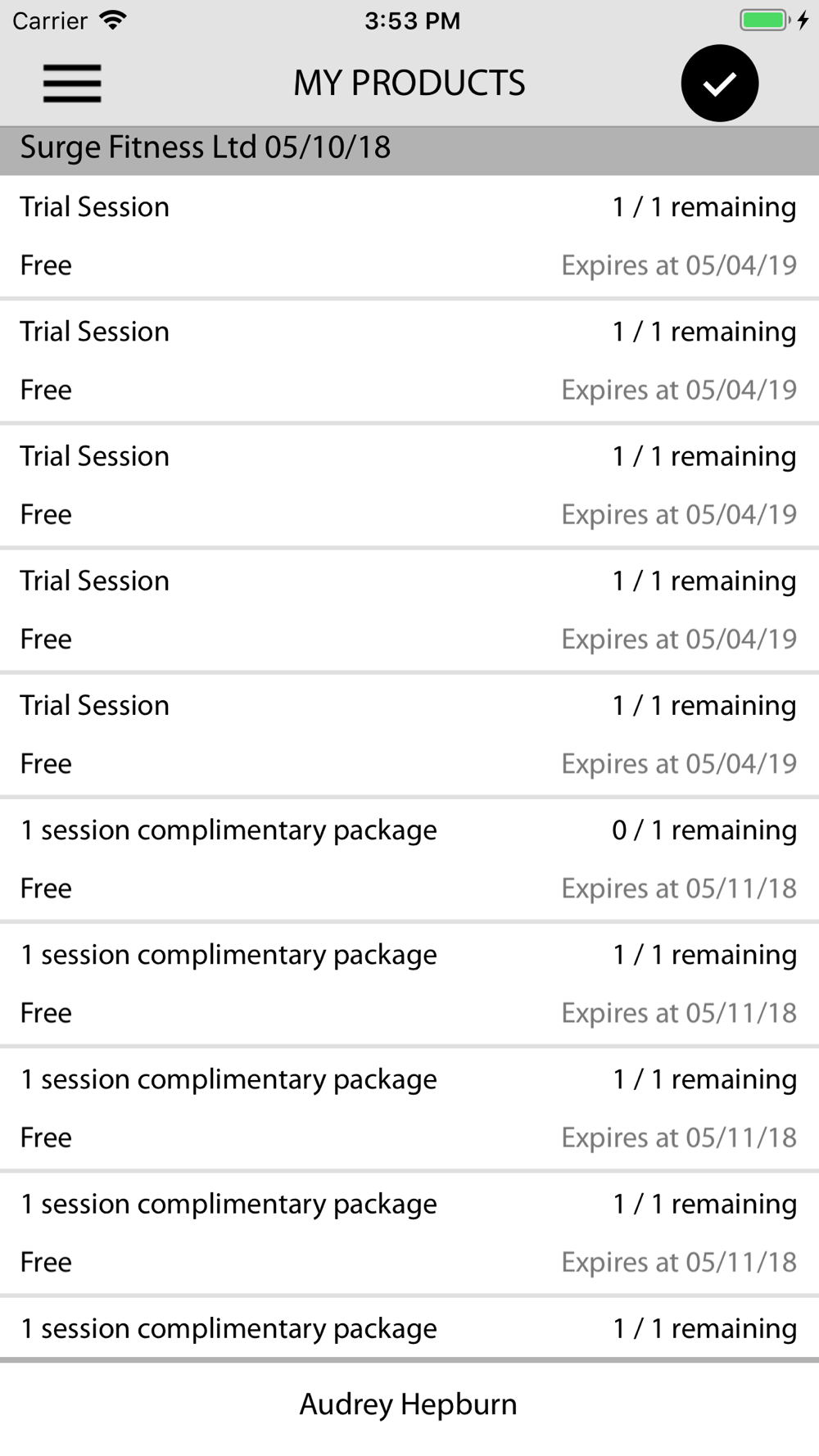Open the third Trial Session item
The height and width of the screenshot is (1456, 819).
coord(409,486)
